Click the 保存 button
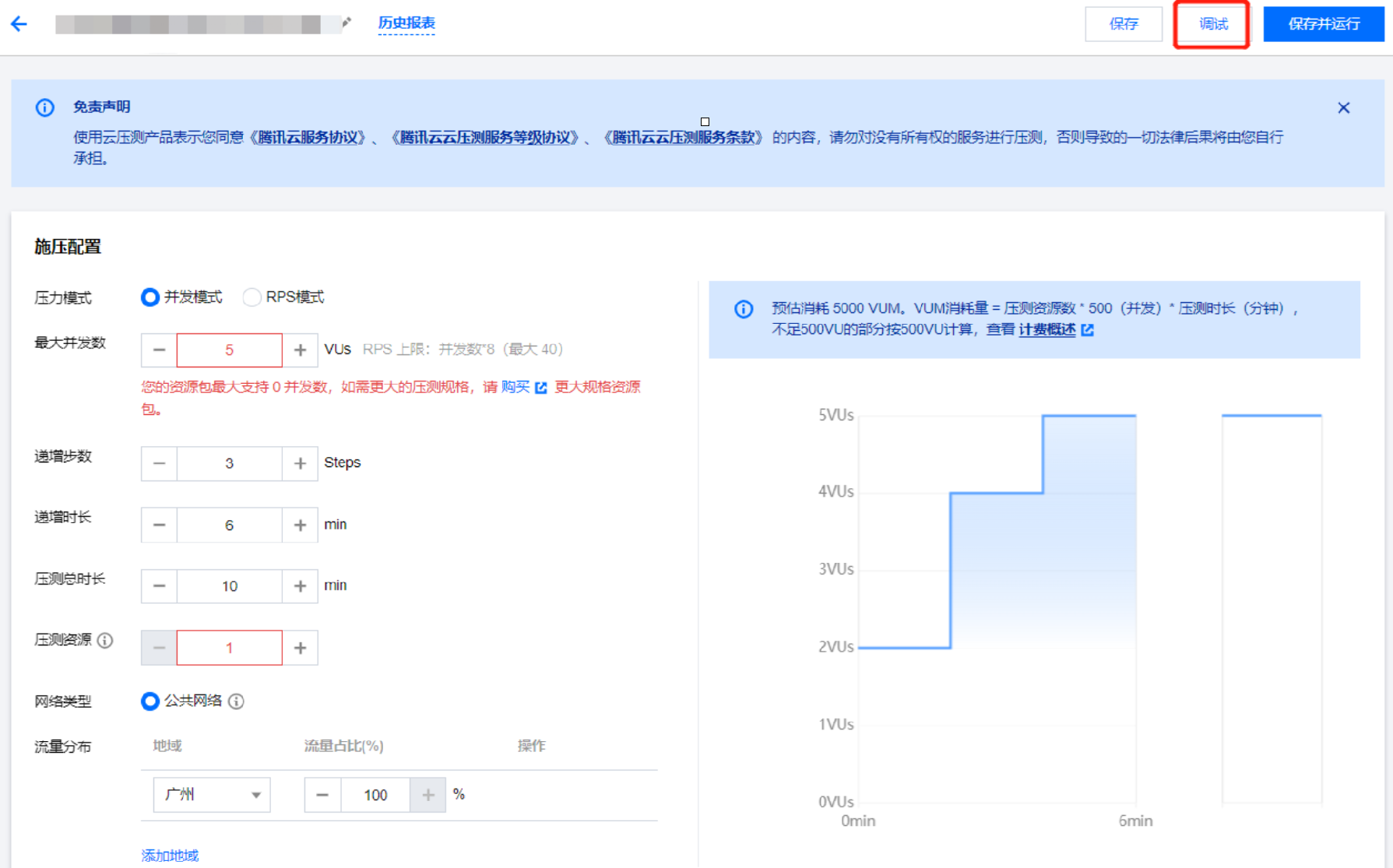This screenshot has height=868, width=1393. click(1123, 24)
